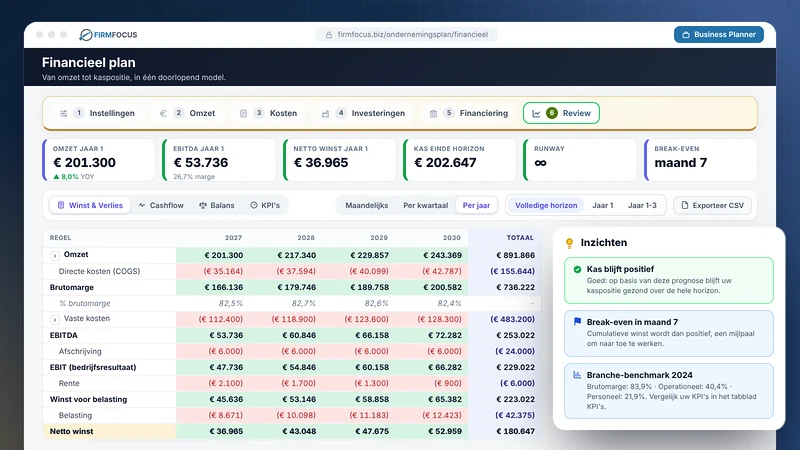
Task: Click the document icon on Winst & Verlies tab
Action: click(61, 205)
